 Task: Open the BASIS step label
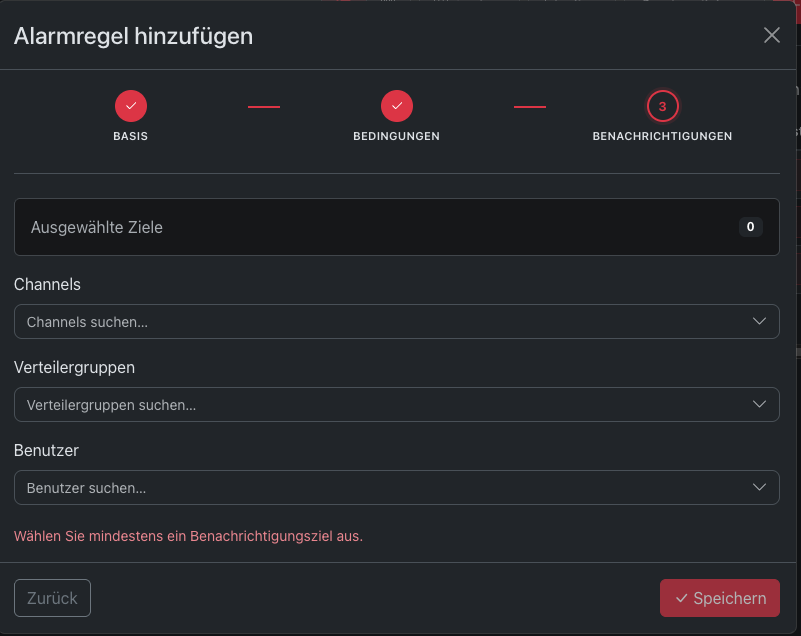(130, 136)
